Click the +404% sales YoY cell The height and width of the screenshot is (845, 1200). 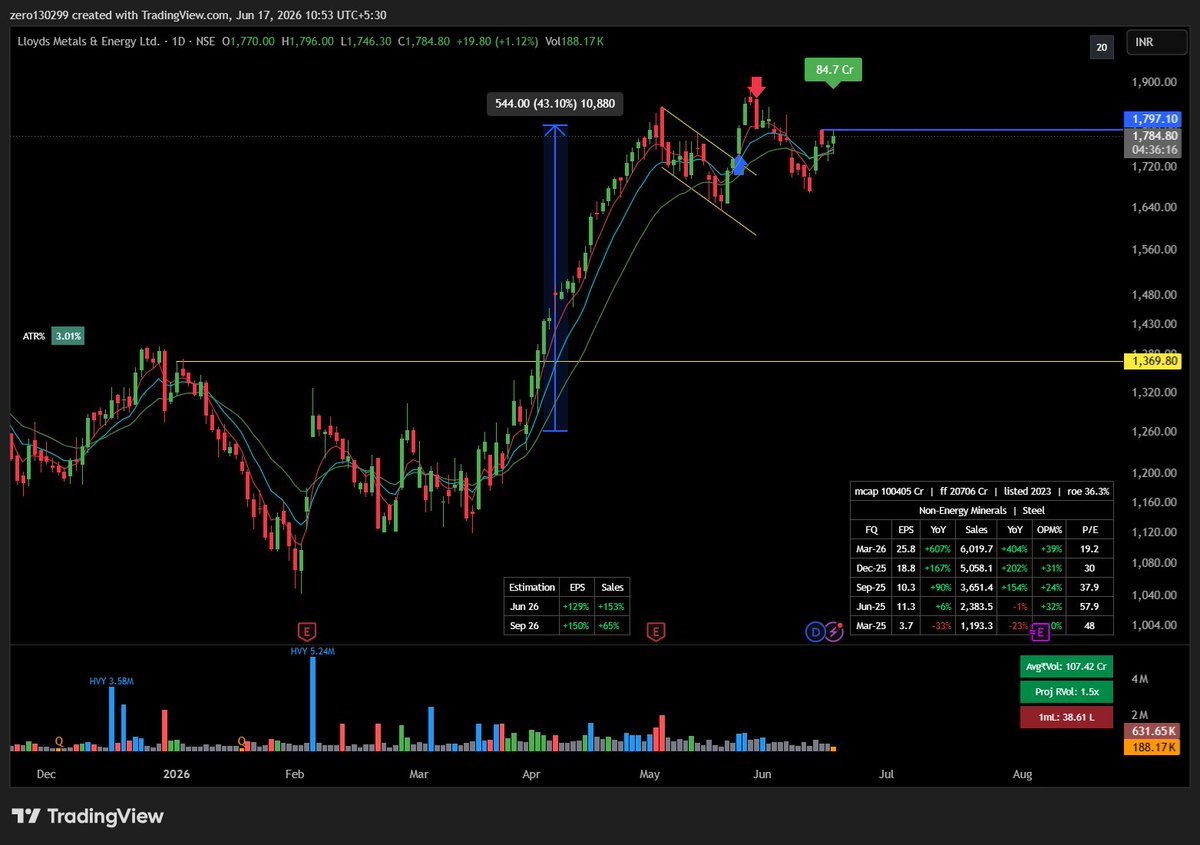click(1015, 549)
